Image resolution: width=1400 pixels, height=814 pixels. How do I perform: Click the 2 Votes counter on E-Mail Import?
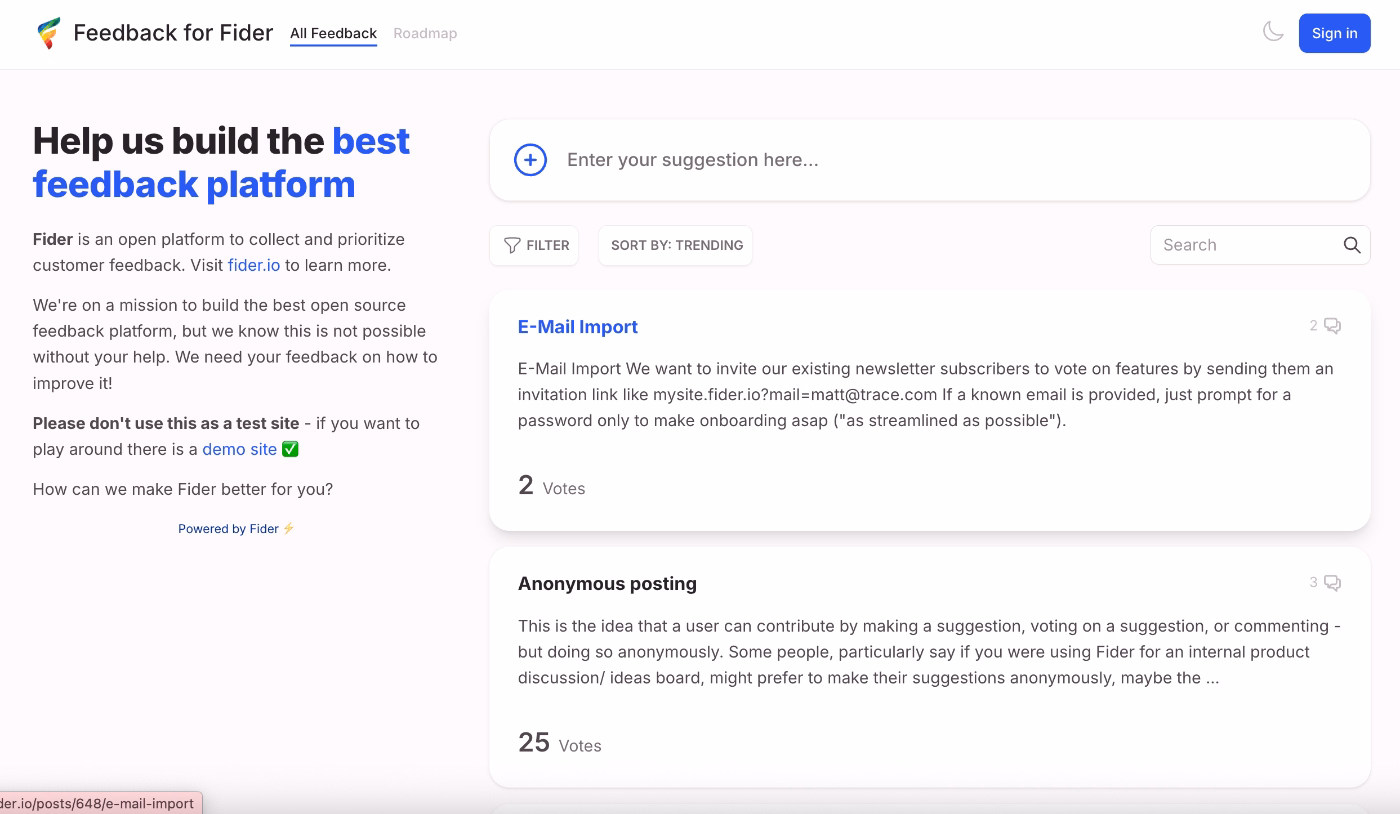[552, 486]
